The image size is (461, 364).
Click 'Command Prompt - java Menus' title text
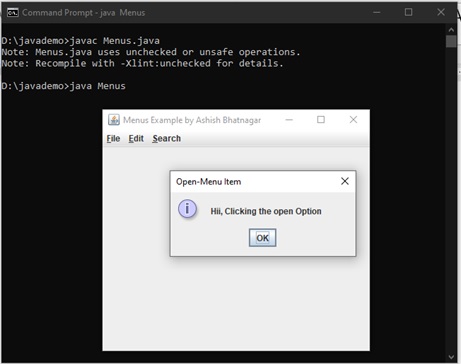(84, 13)
